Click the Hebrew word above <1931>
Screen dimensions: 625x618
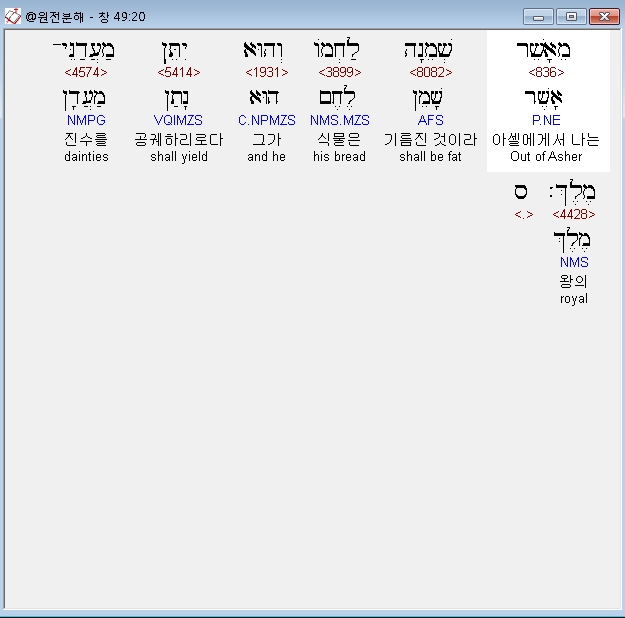(263, 50)
